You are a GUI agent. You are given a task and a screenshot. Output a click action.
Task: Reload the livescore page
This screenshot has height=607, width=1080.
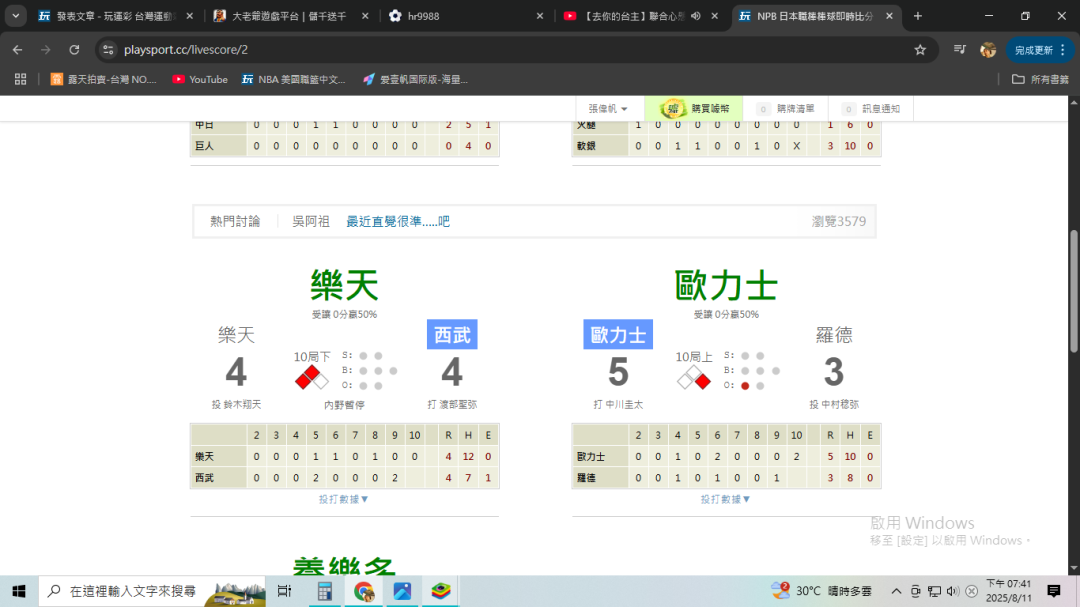point(74,50)
